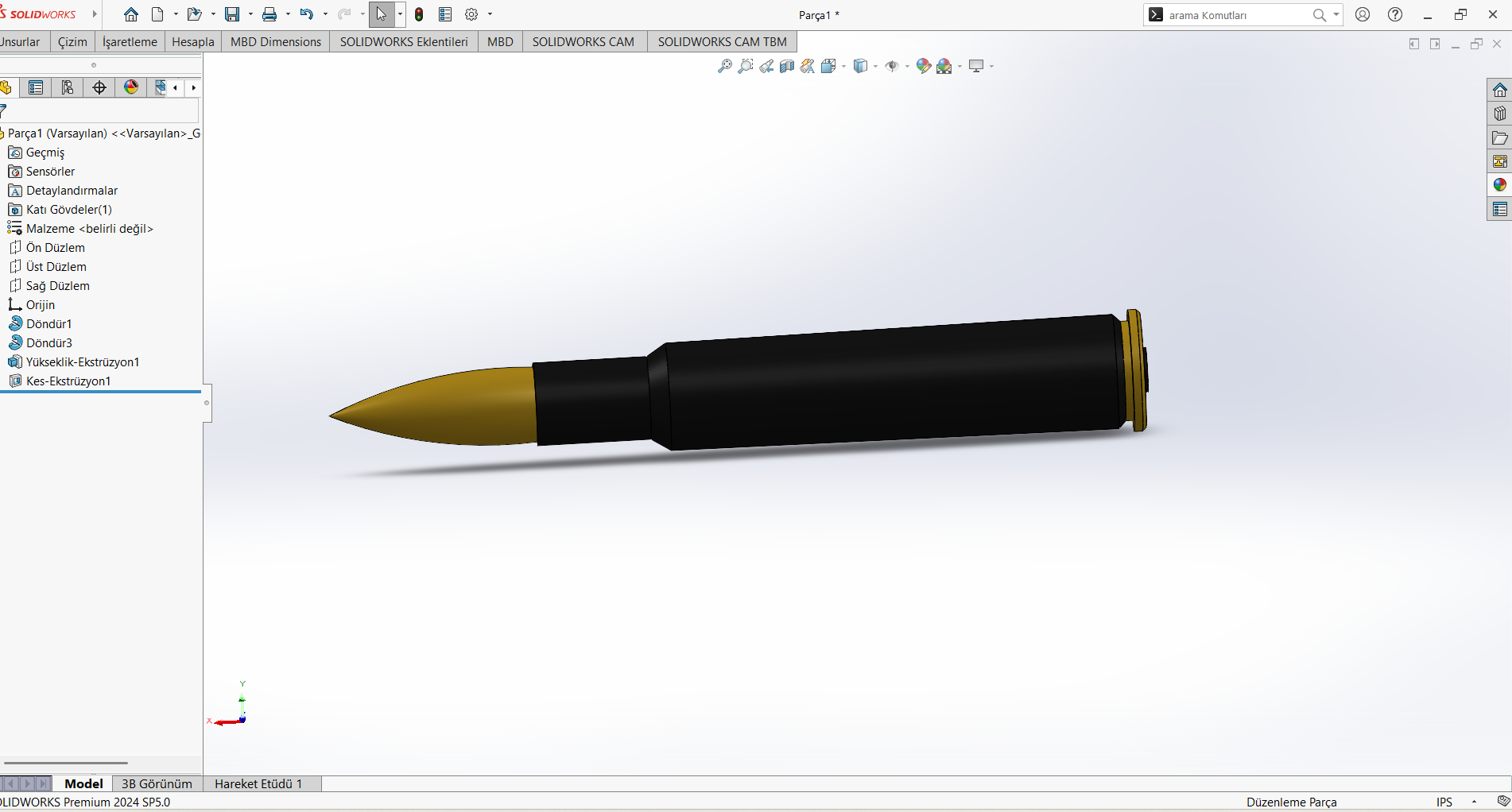Open the MBD Dimensions tab
This screenshot has height=812, width=1512.
pos(276,41)
